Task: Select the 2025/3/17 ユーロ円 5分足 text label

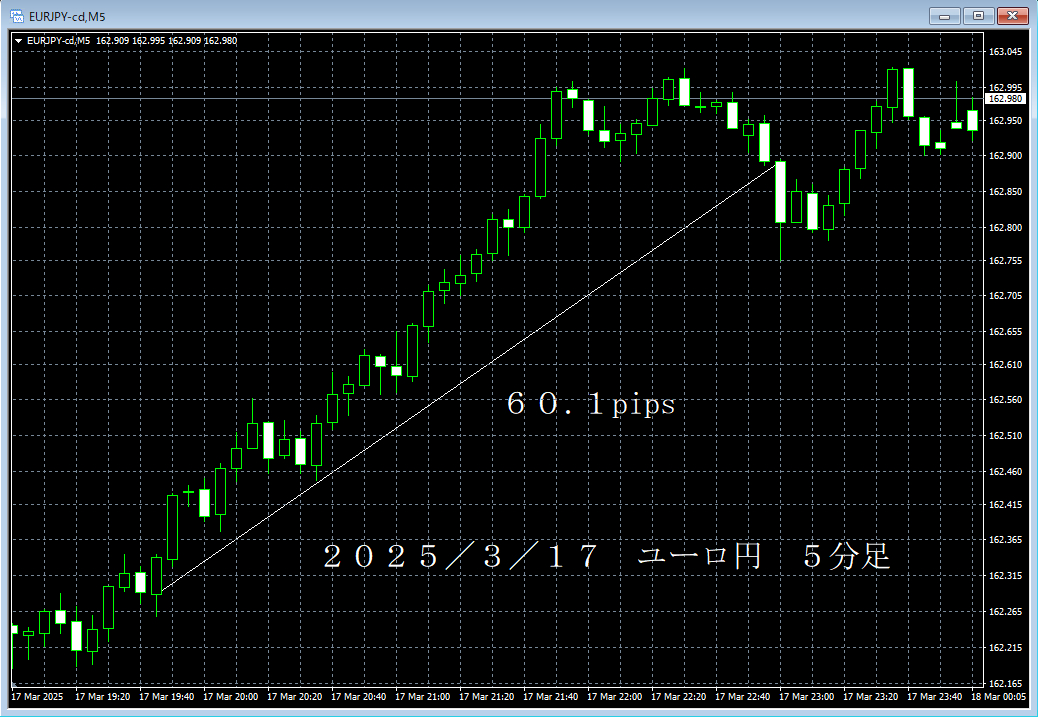Action: tap(606, 557)
